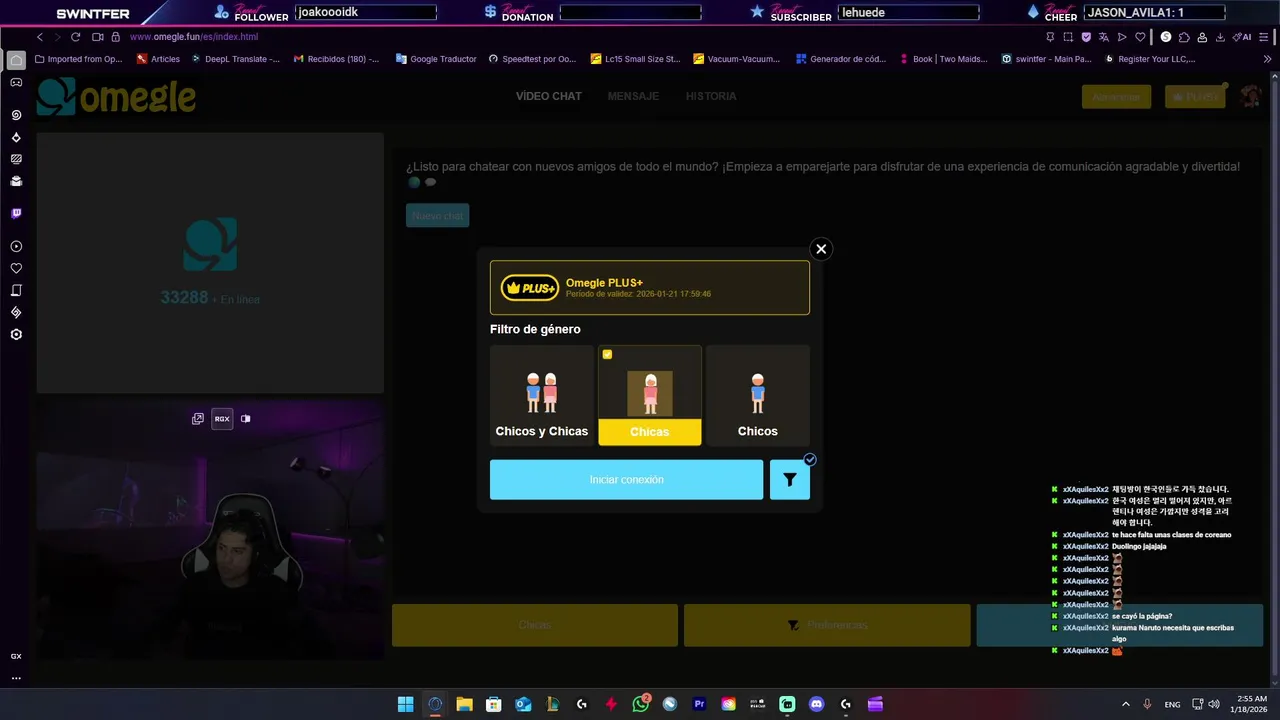The width and height of the screenshot is (1280, 720).
Task: Open the Register Your LLC bookmark
Action: click(x=1150, y=59)
